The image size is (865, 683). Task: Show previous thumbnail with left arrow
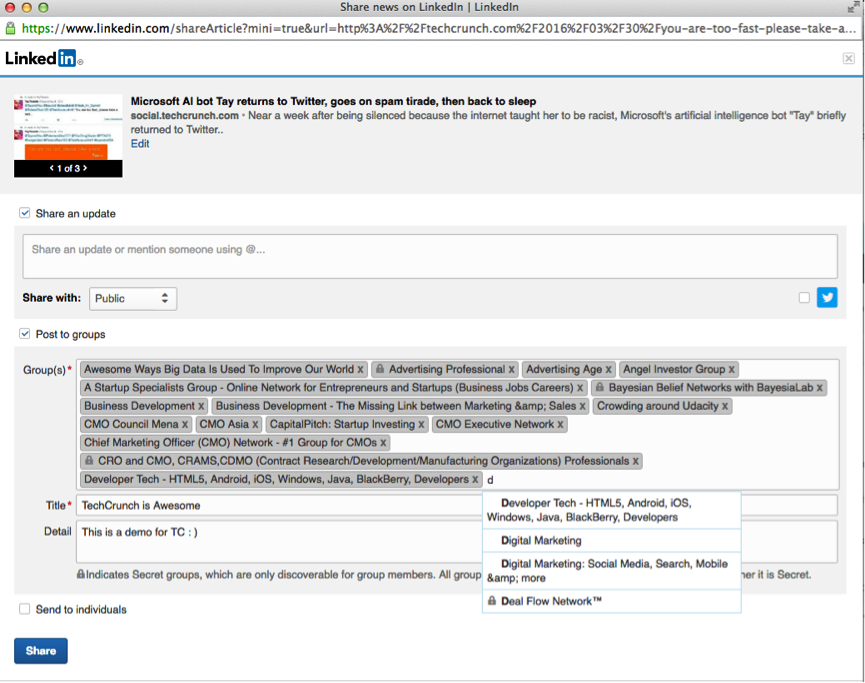click(52, 168)
